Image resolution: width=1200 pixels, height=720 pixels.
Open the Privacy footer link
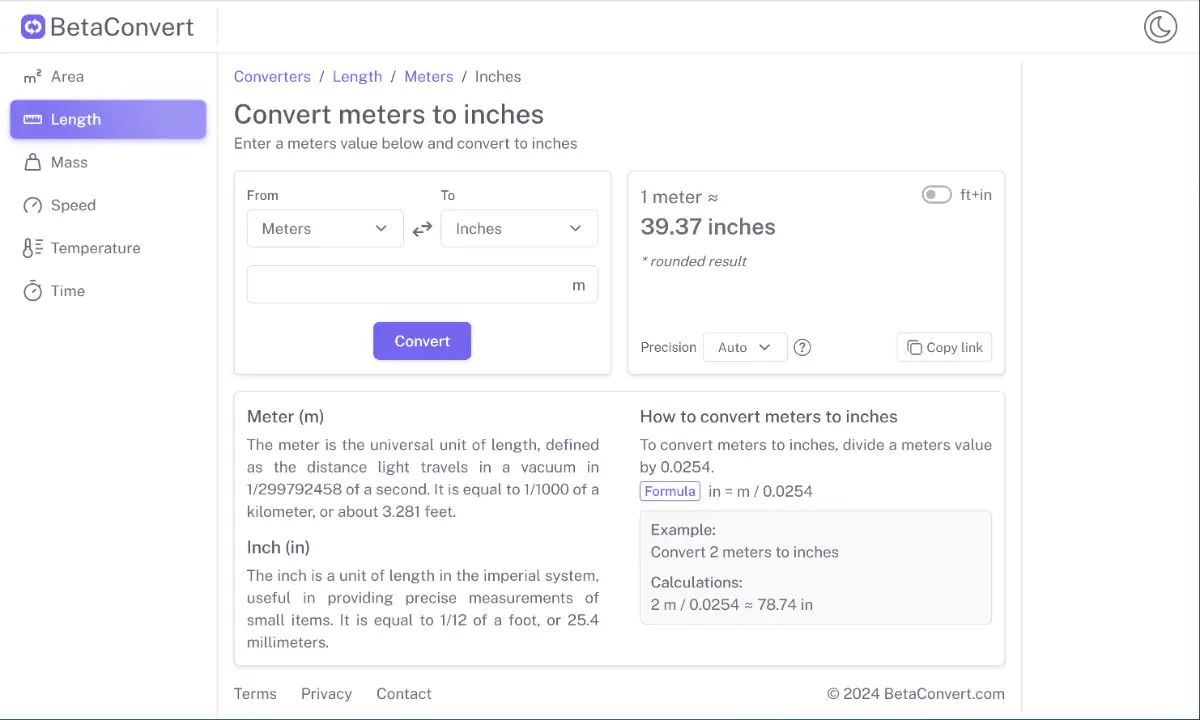tap(326, 694)
